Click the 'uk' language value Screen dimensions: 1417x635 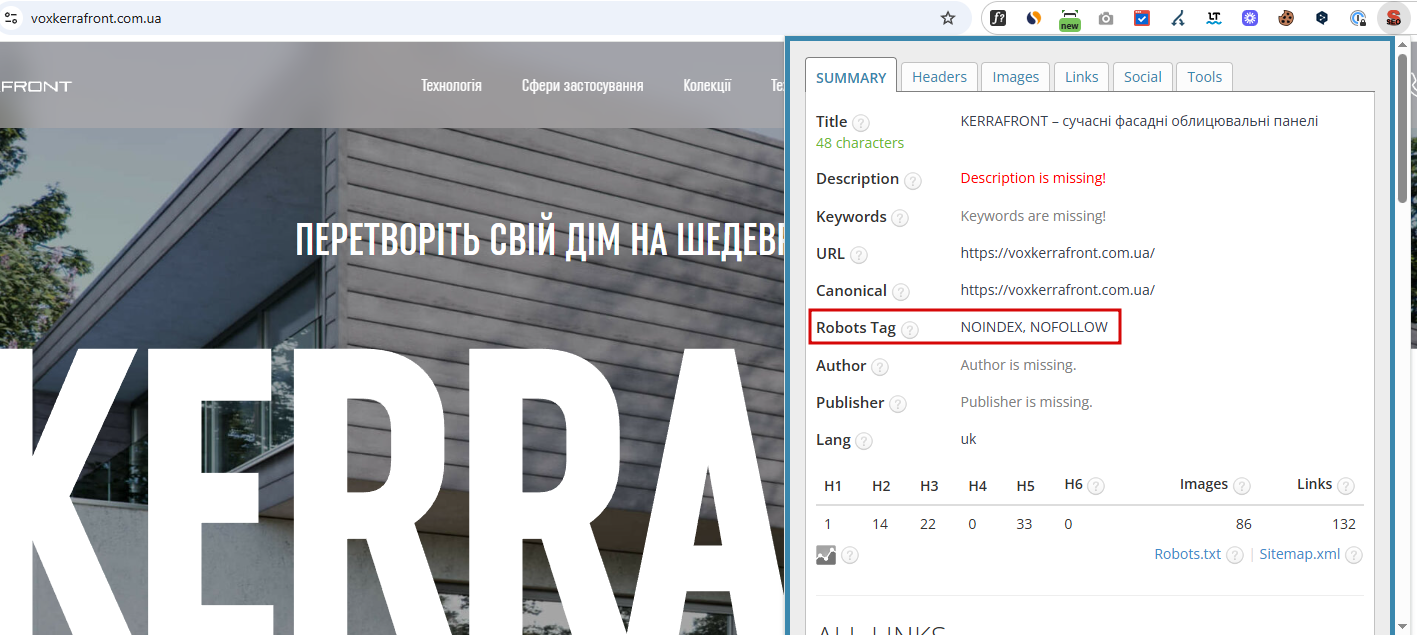point(968,439)
